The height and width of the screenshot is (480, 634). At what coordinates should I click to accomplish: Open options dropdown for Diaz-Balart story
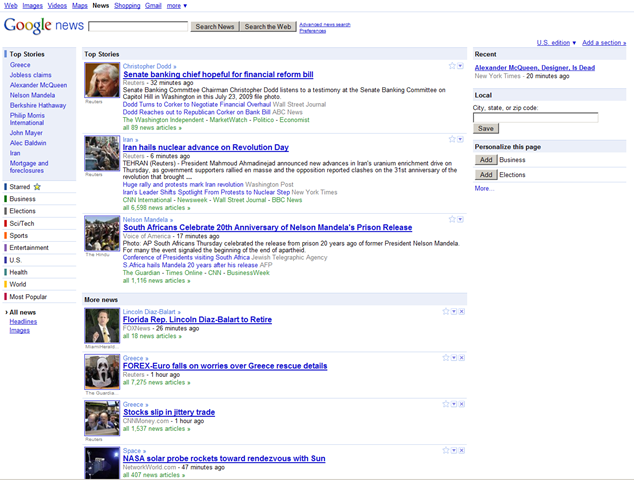click(x=454, y=311)
